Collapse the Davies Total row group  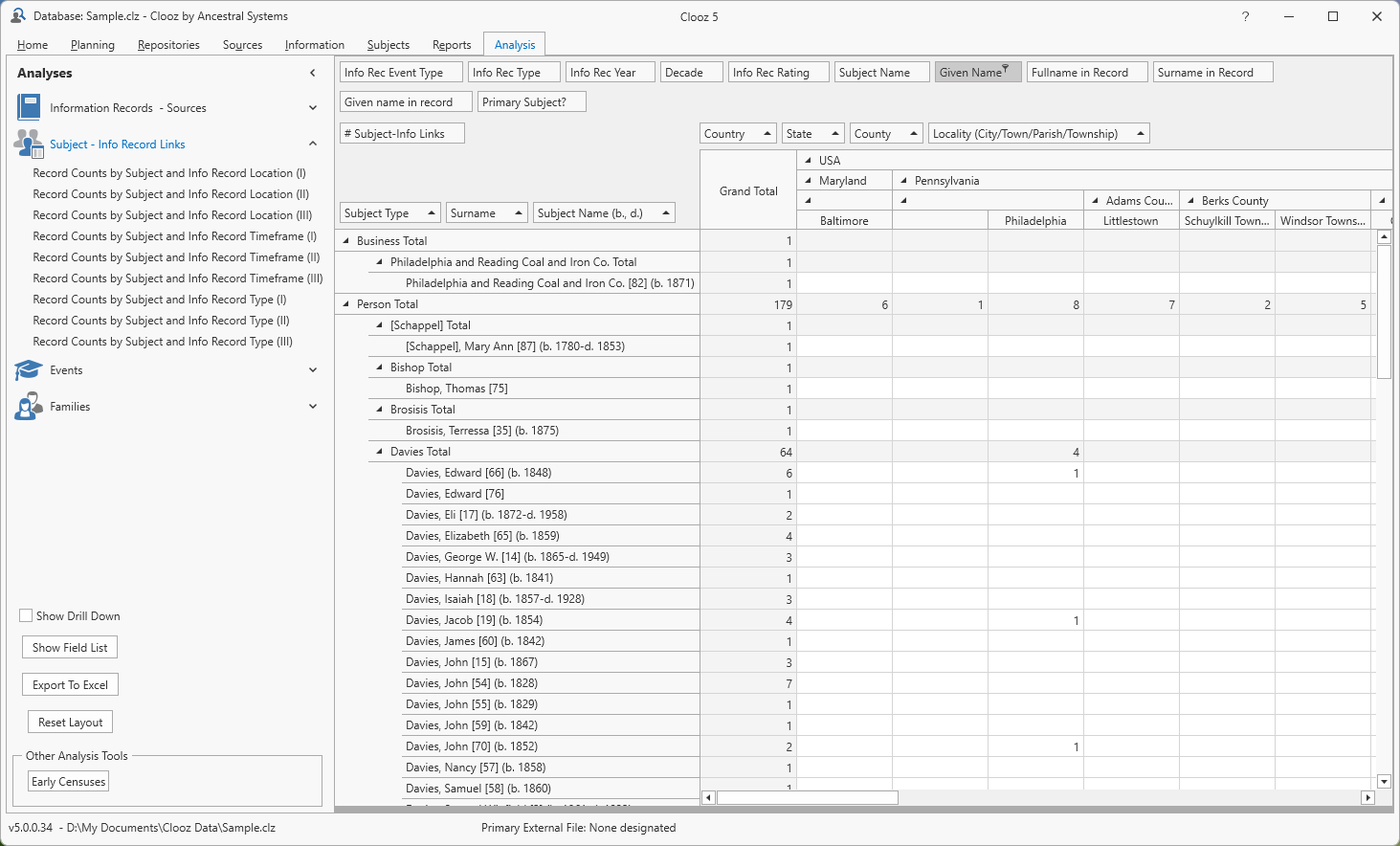tap(380, 452)
